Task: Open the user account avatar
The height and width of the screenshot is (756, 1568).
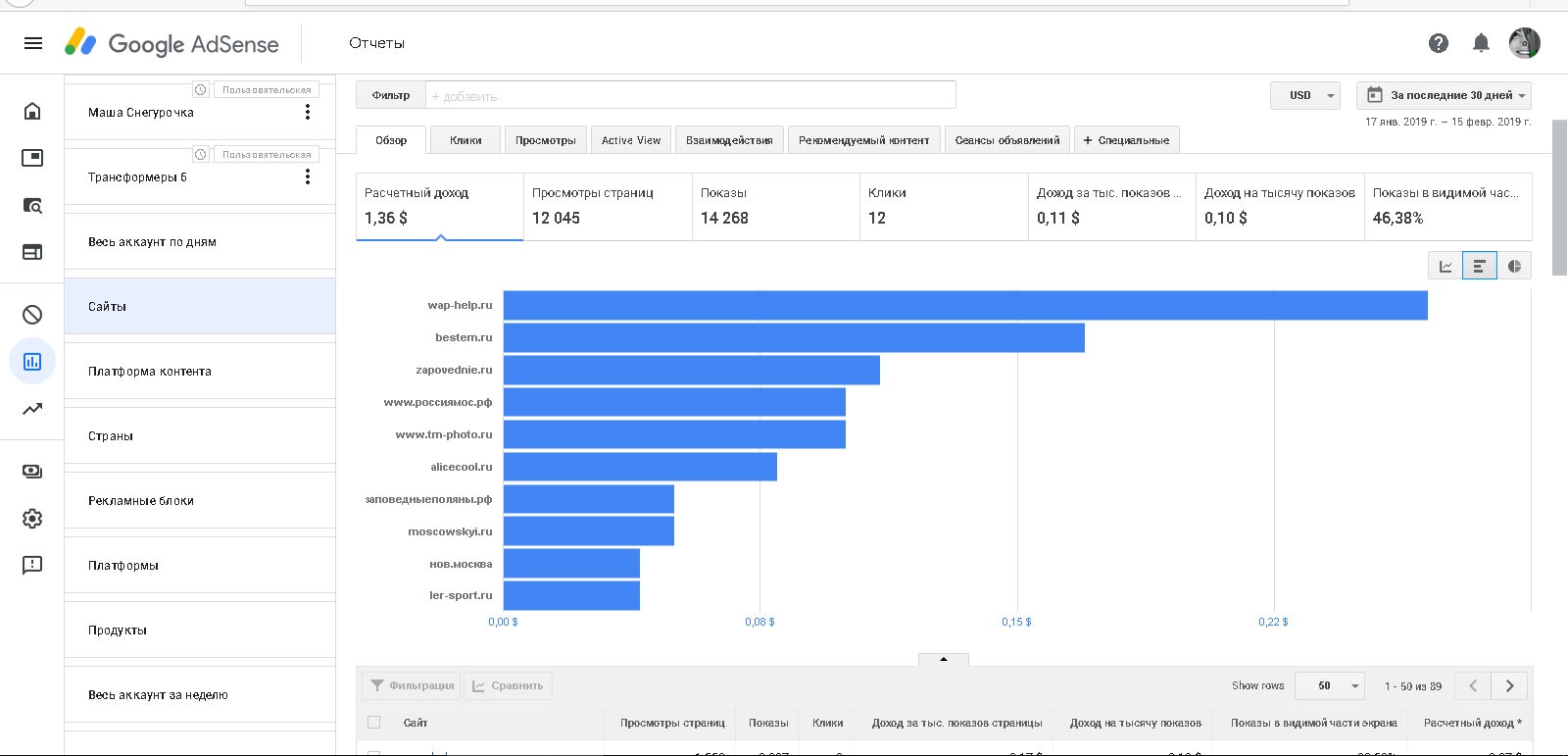Action: pos(1525,43)
